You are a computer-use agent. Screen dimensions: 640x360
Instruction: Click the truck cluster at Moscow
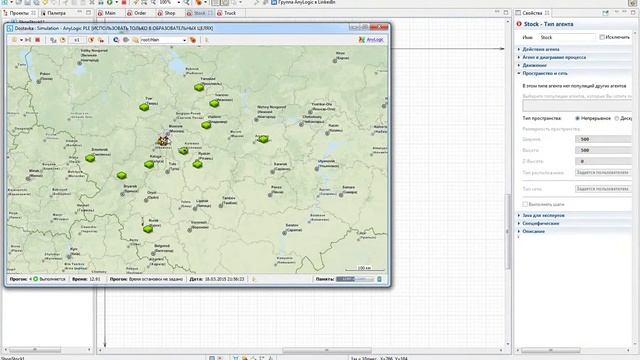click(163, 141)
